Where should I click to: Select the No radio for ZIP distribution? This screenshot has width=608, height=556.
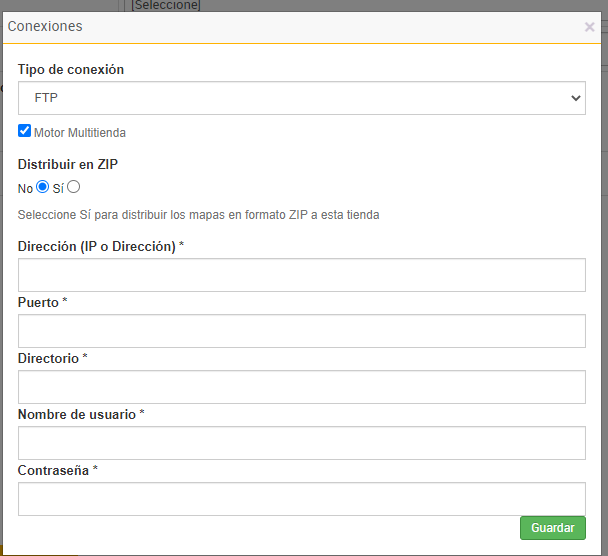coord(43,187)
